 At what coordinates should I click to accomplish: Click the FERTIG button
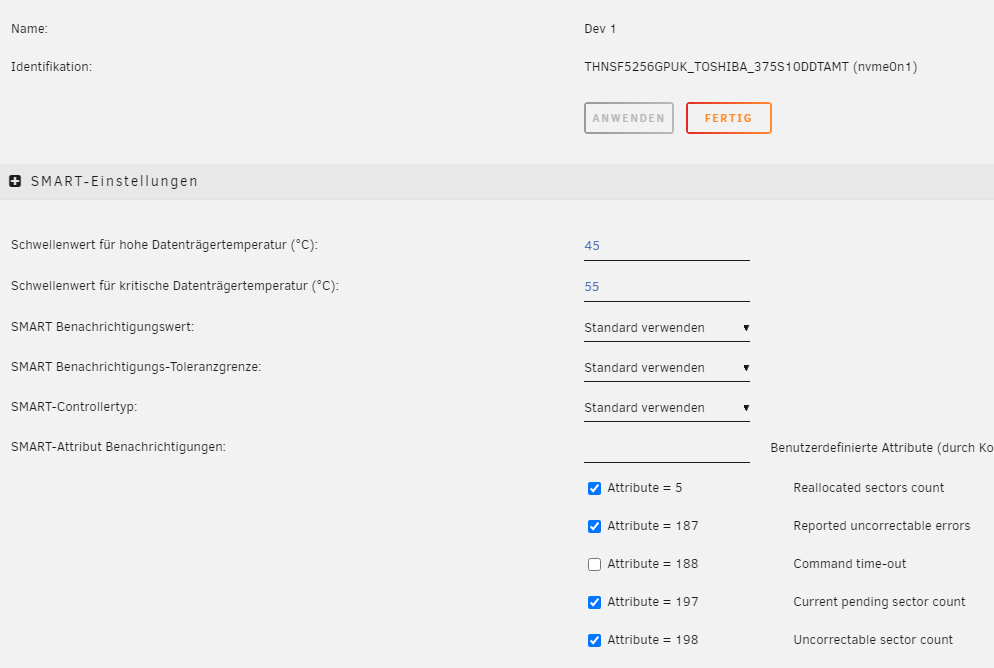[728, 118]
